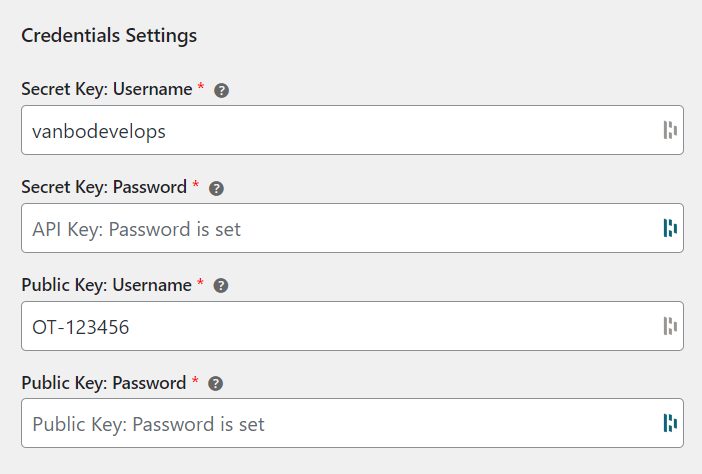Click password manager icon in OT-123456 field
This screenshot has width=702, height=474.
[670, 326]
